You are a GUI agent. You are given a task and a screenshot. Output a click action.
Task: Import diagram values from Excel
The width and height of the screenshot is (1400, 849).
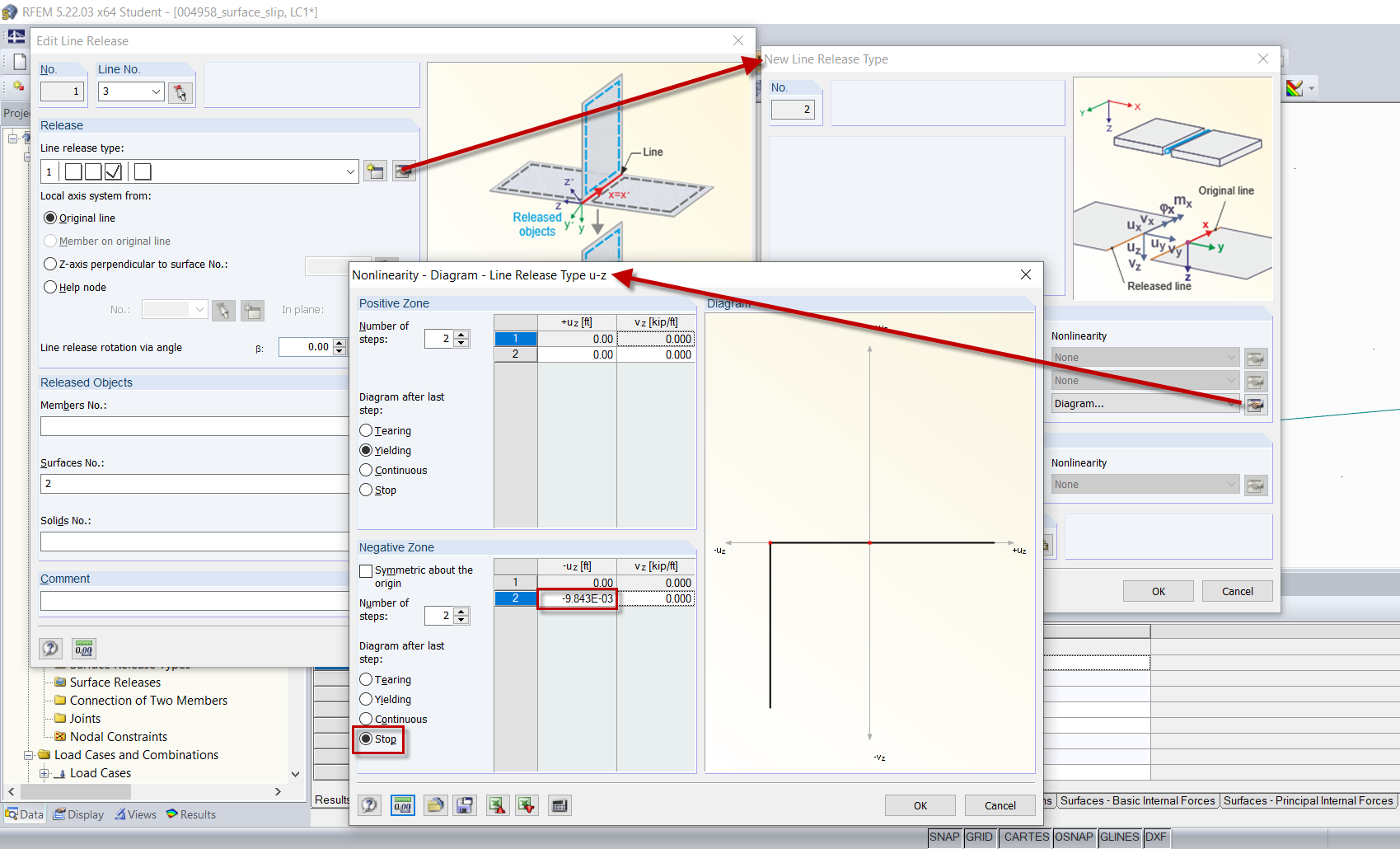pos(497,805)
